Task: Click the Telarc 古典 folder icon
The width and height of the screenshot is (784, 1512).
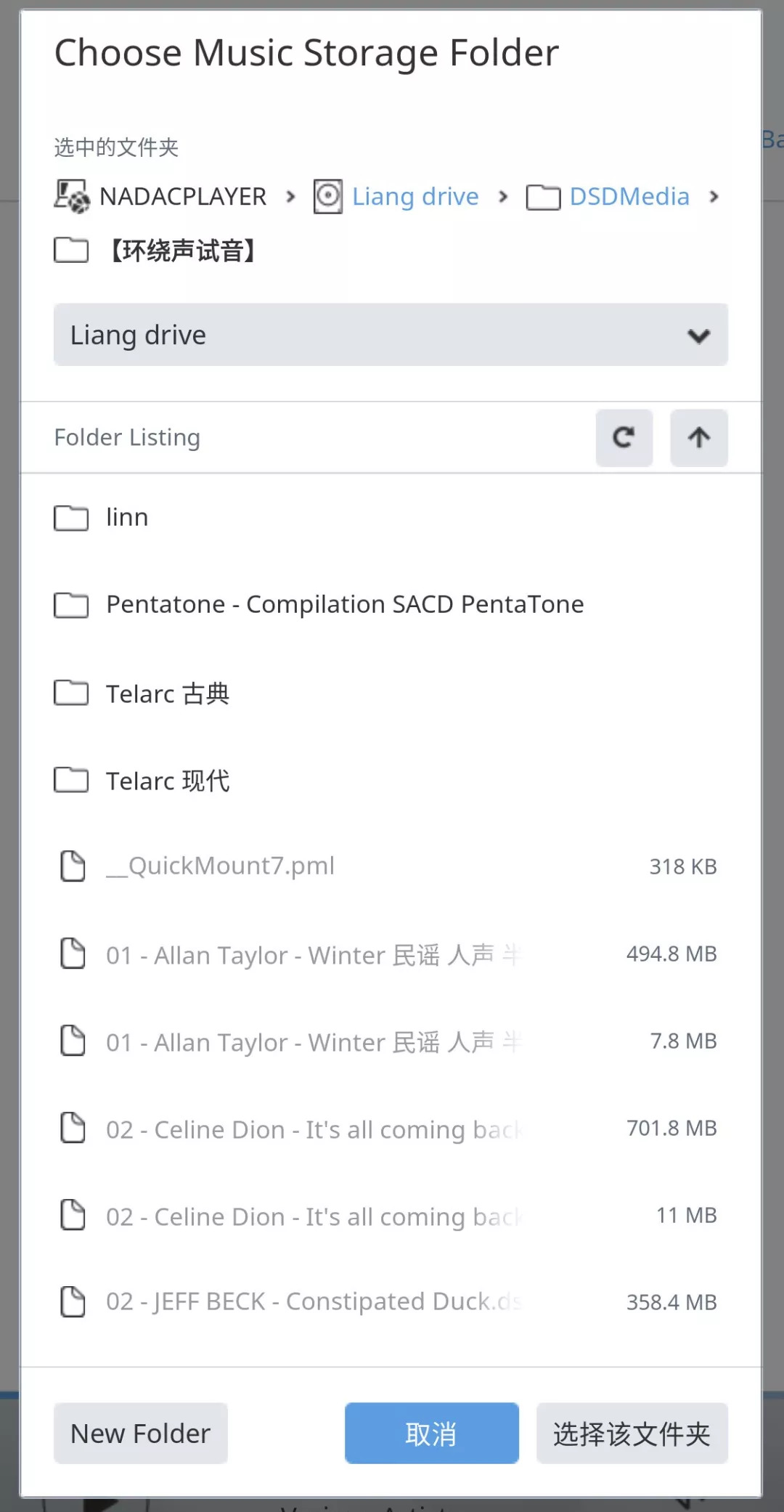Action: [71, 694]
